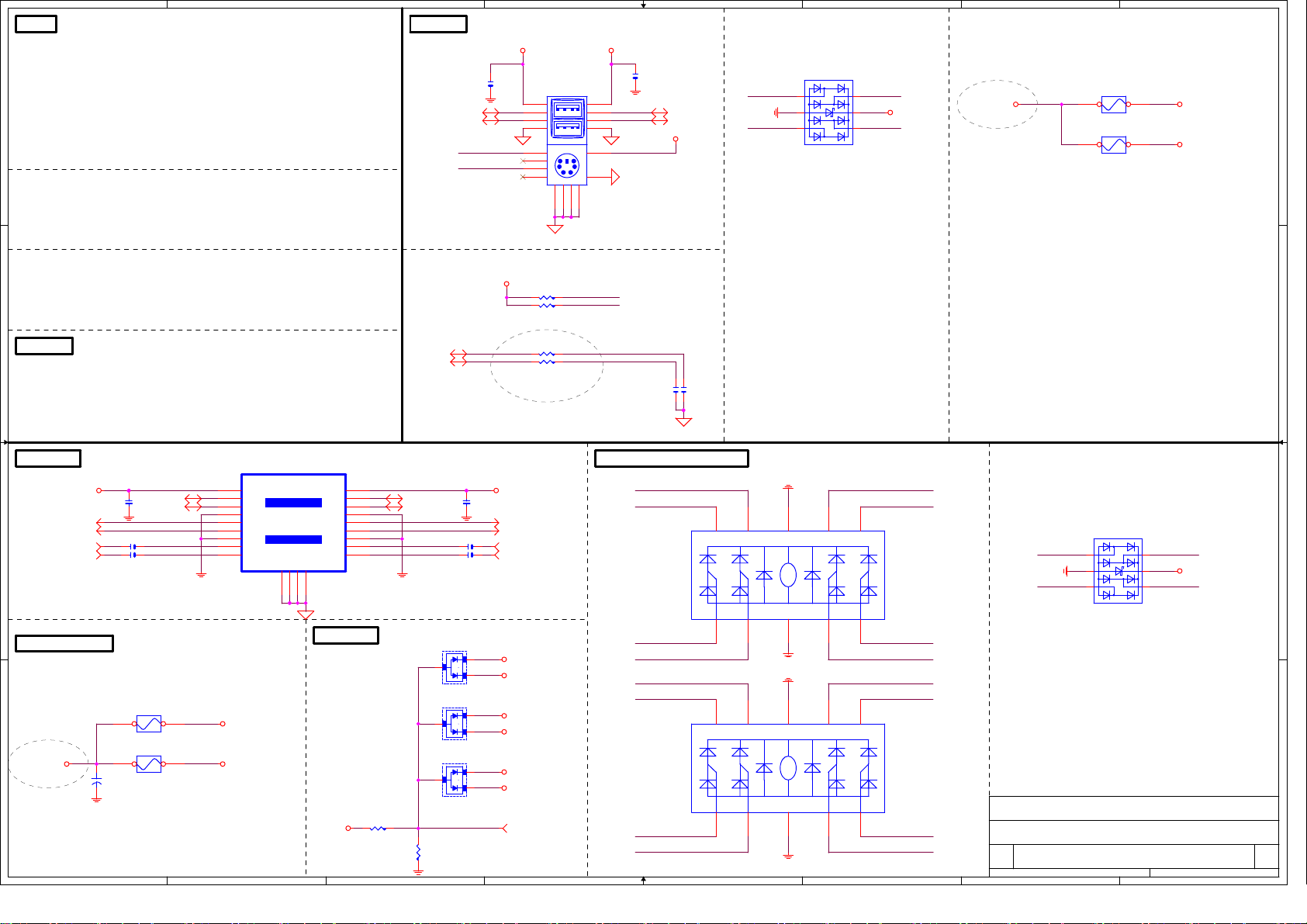Select the horizontal resistor below the dual-diode packages
This screenshot has width=1307, height=924.
coord(378,829)
